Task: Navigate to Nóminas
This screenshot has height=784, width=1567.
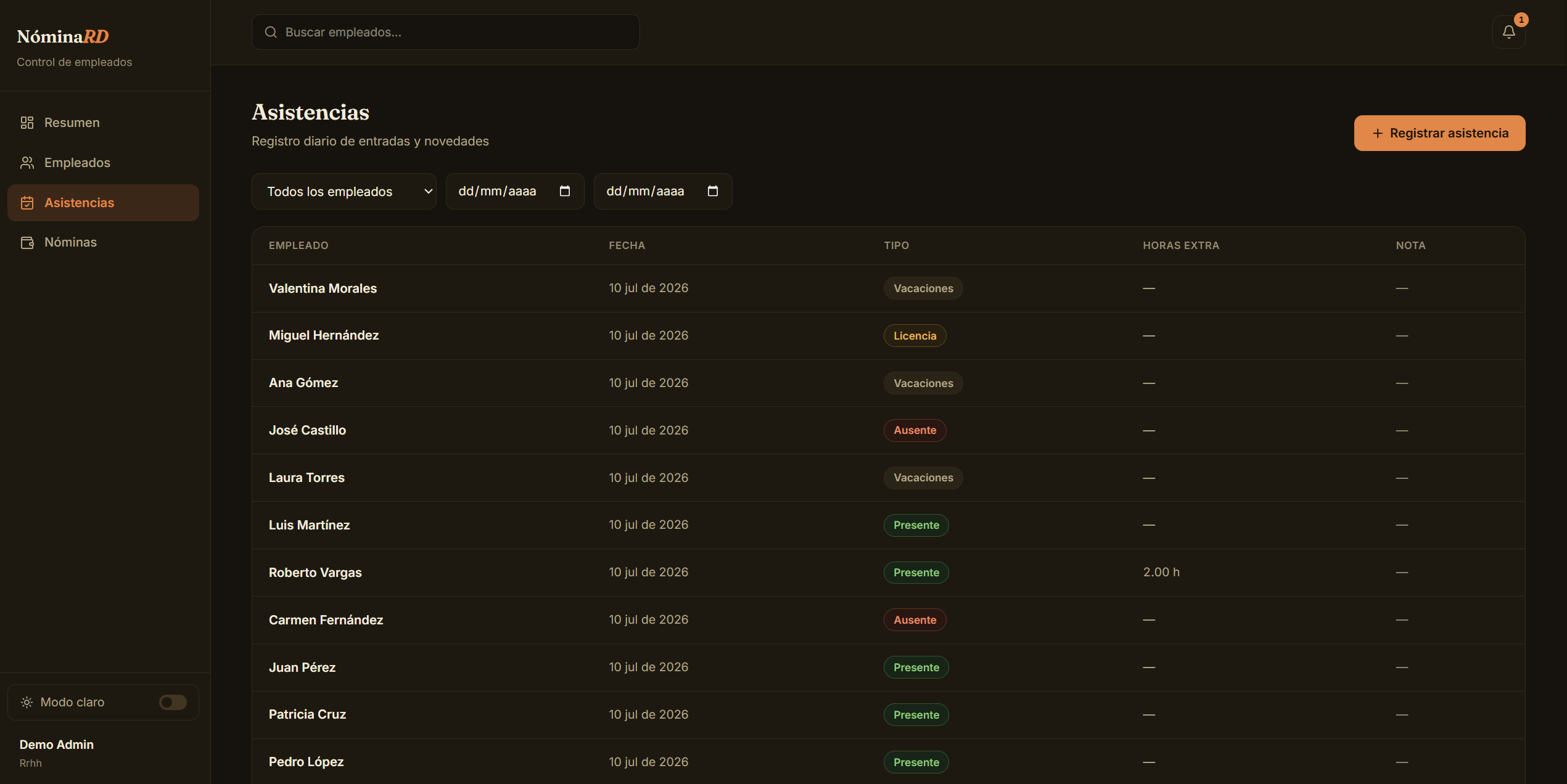Action: (103, 242)
